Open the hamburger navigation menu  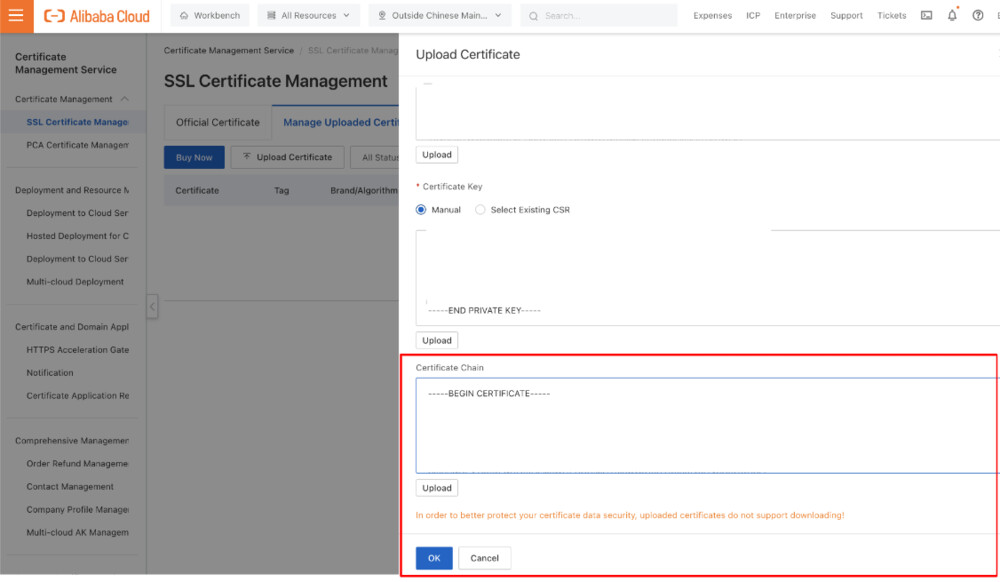click(x=15, y=15)
